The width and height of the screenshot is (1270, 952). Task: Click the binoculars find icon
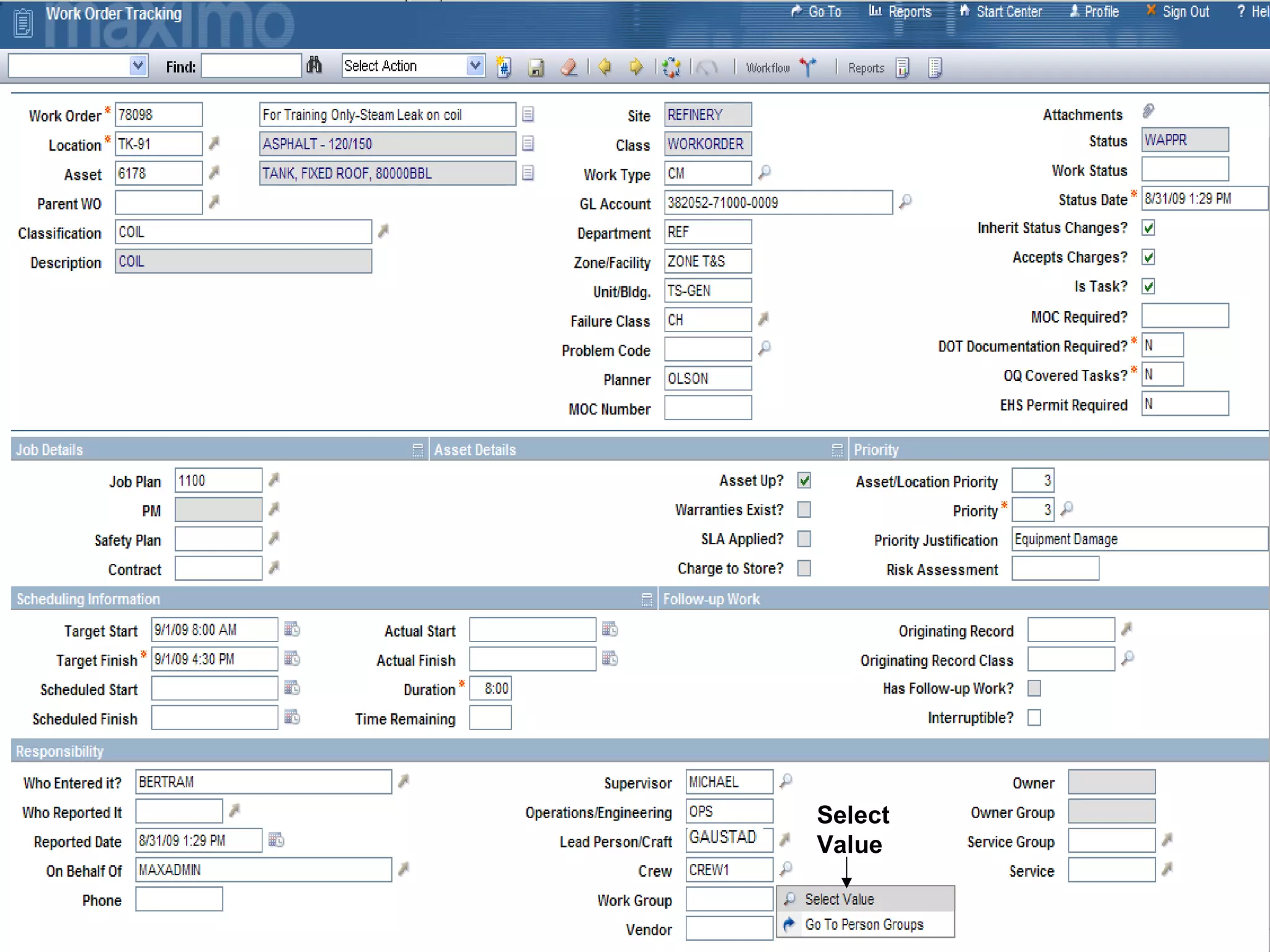click(314, 65)
